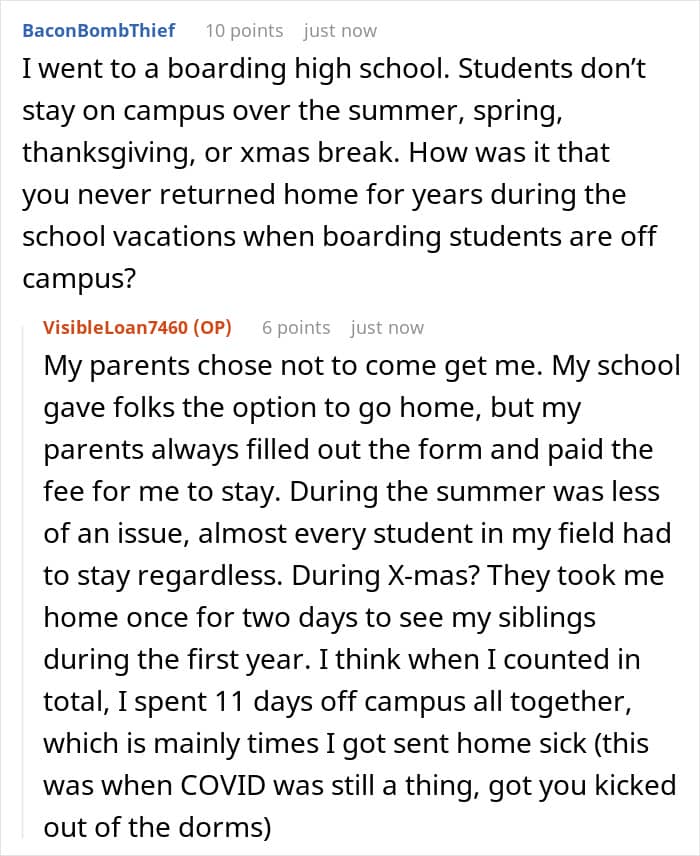
Task: Click the OP reply's "just now" timestamp
Action: pos(387,327)
